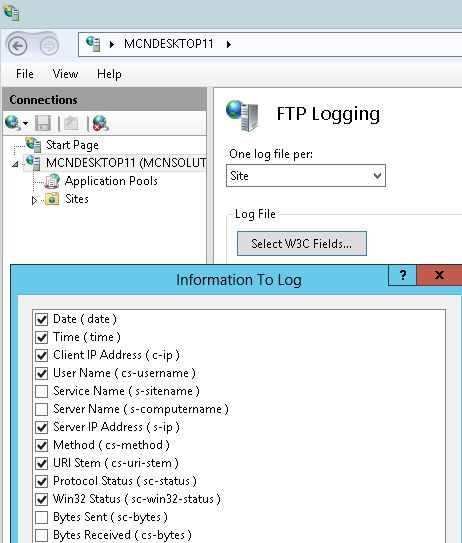This screenshot has height=543, width=462.
Task: Click the Connections panel header
Action: 105,100
